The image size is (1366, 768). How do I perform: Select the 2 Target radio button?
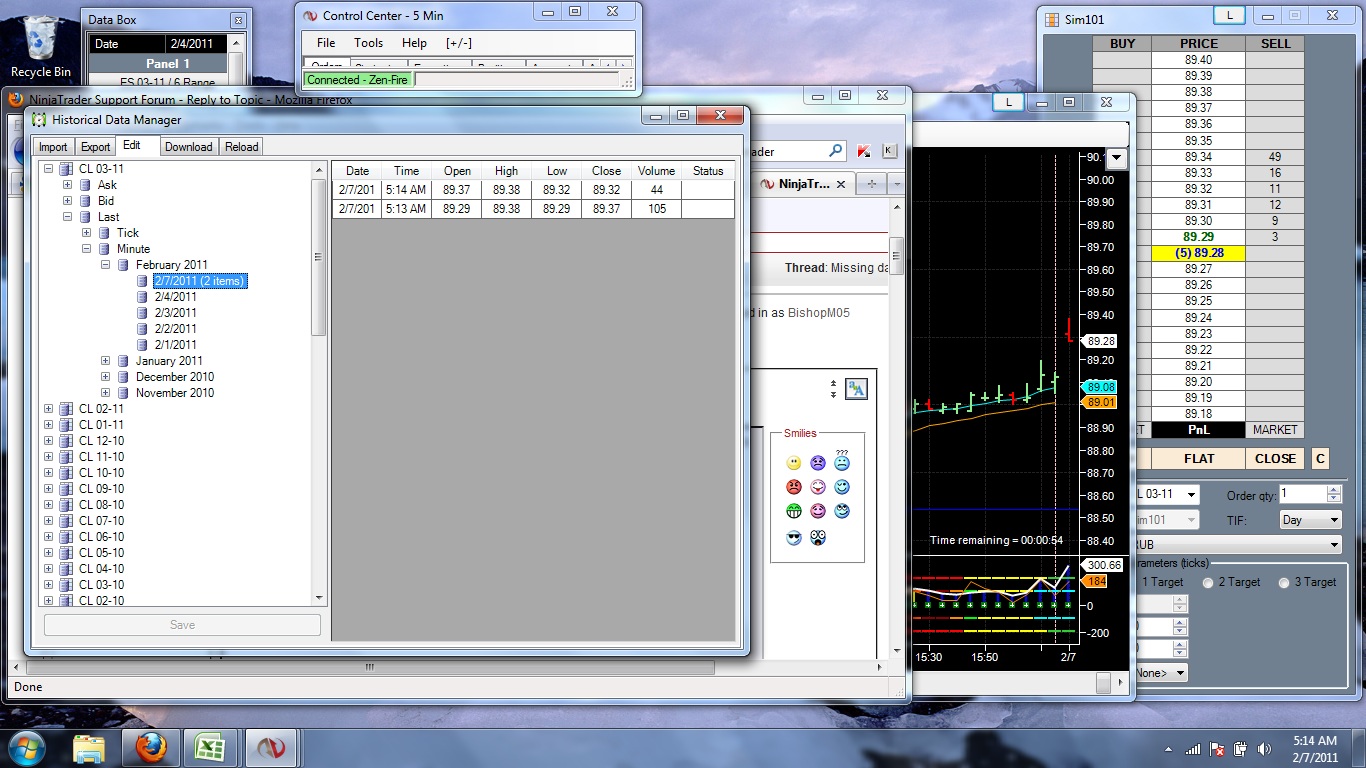tap(1209, 582)
